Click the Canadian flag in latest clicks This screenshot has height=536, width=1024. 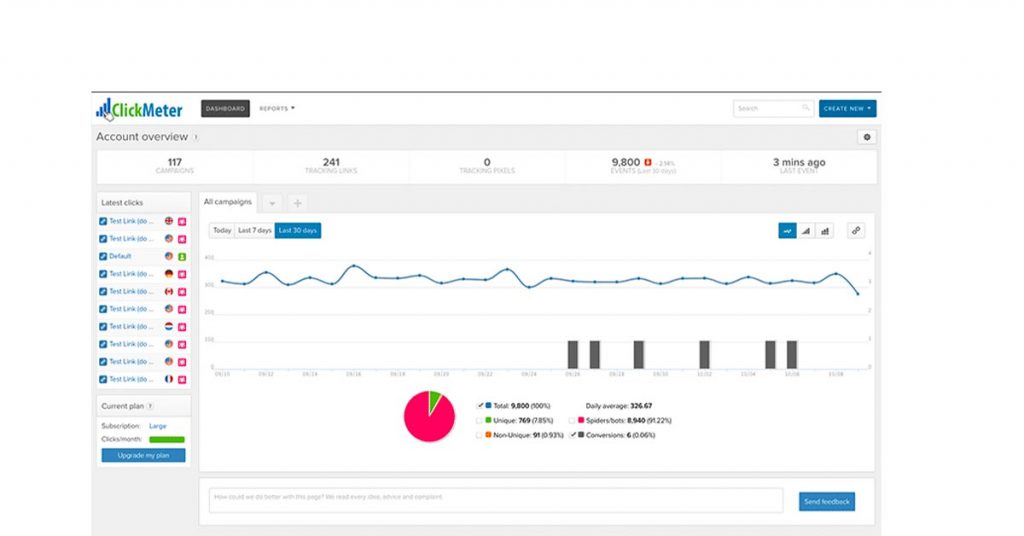[x=168, y=292]
